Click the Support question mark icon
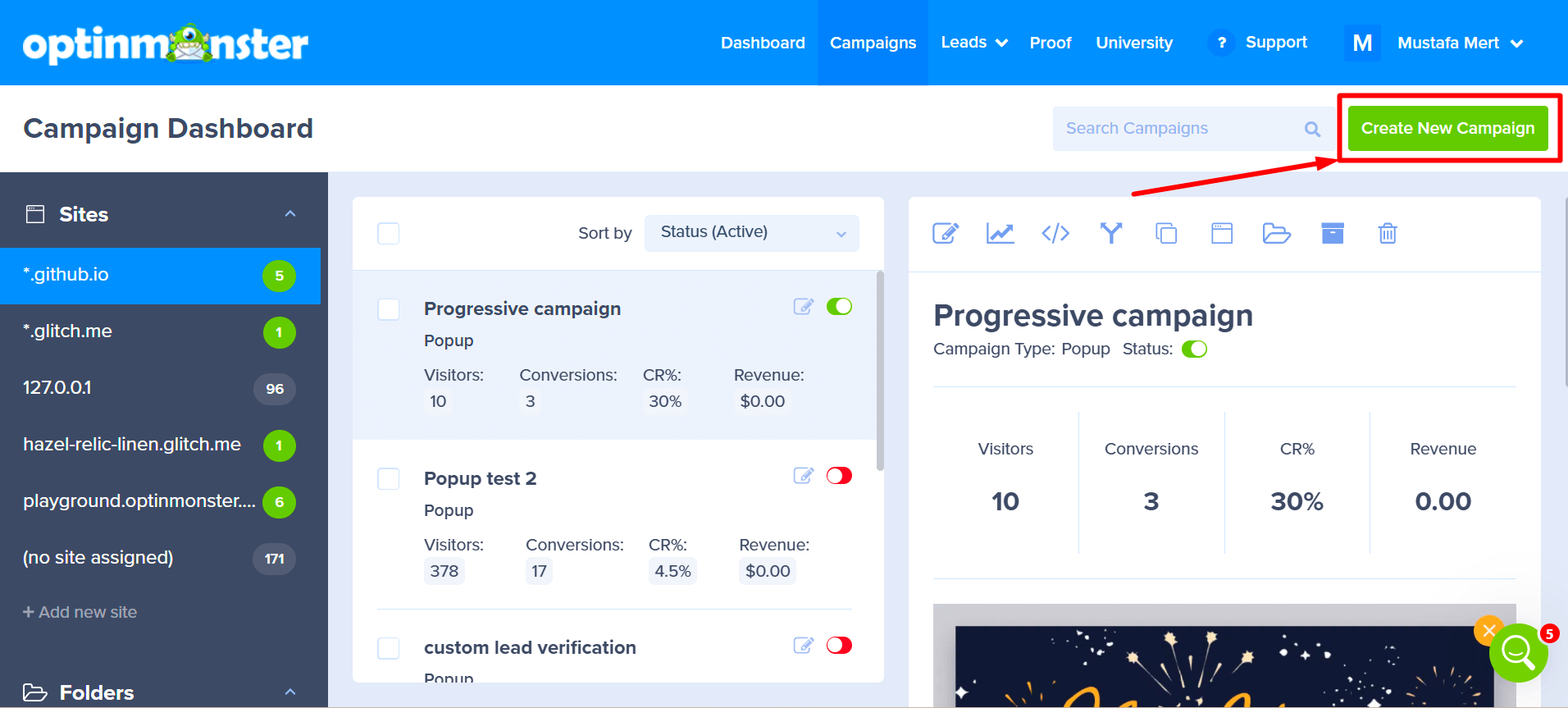 tap(1221, 43)
